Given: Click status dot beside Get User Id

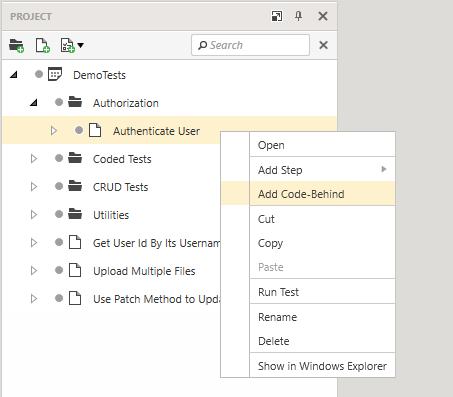Looking at the screenshot, I should [59, 242].
